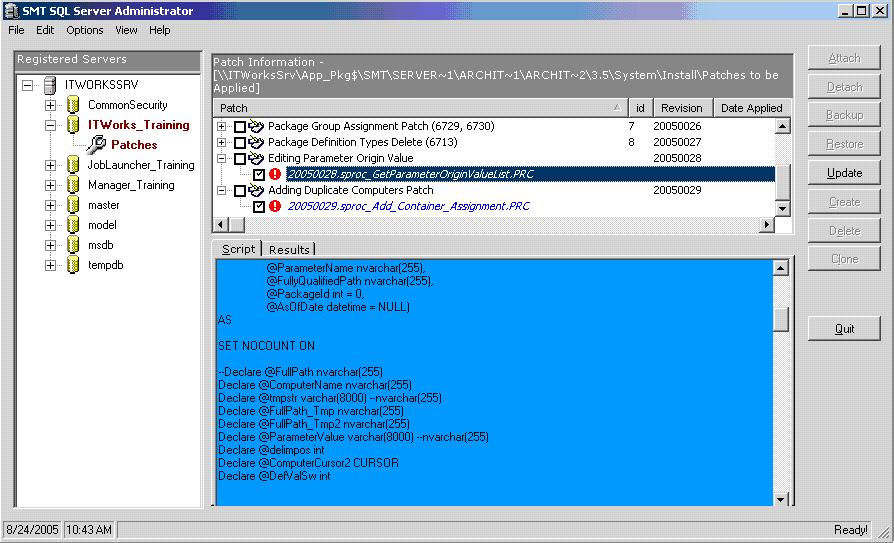Click the Quit button
Image resolution: width=894 pixels, height=543 pixels.
(844, 329)
